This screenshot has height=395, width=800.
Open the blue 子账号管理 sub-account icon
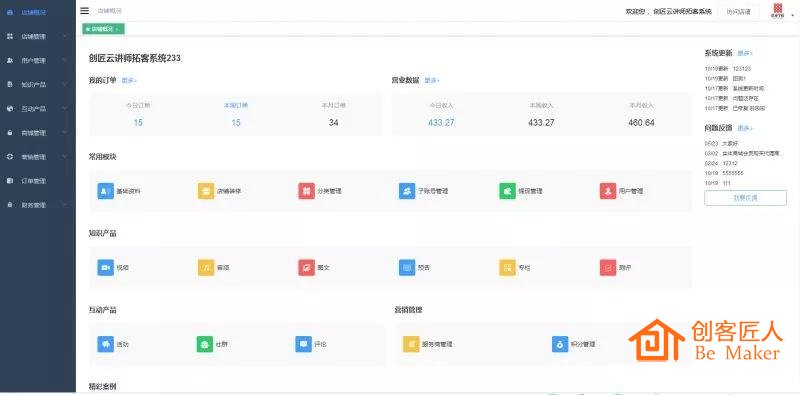point(407,191)
